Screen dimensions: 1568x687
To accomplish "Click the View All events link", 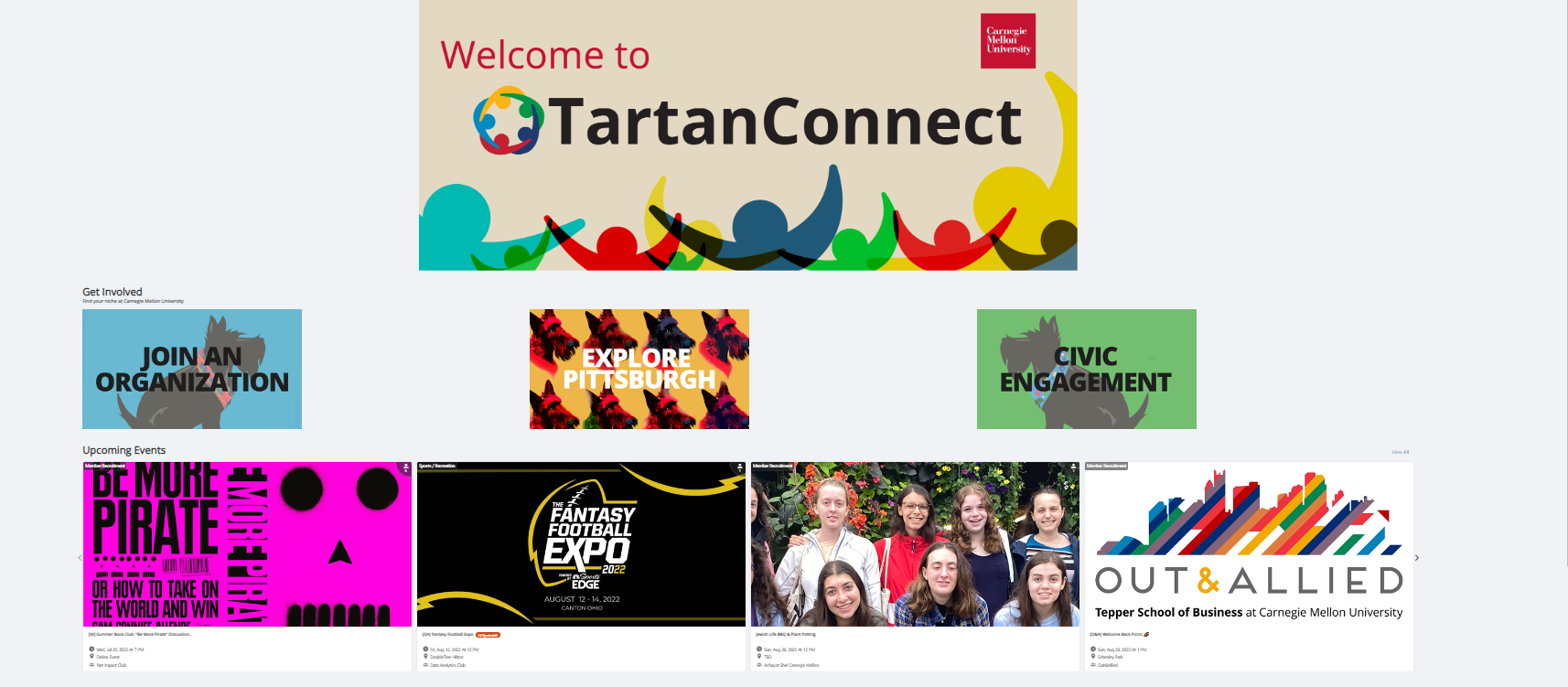I will click(1400, 452).
